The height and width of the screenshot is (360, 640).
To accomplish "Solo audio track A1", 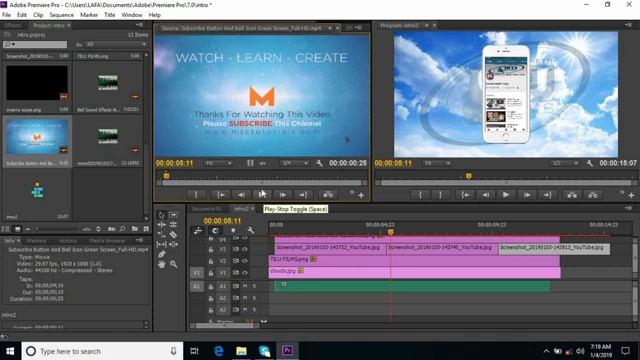I will 254,287.
